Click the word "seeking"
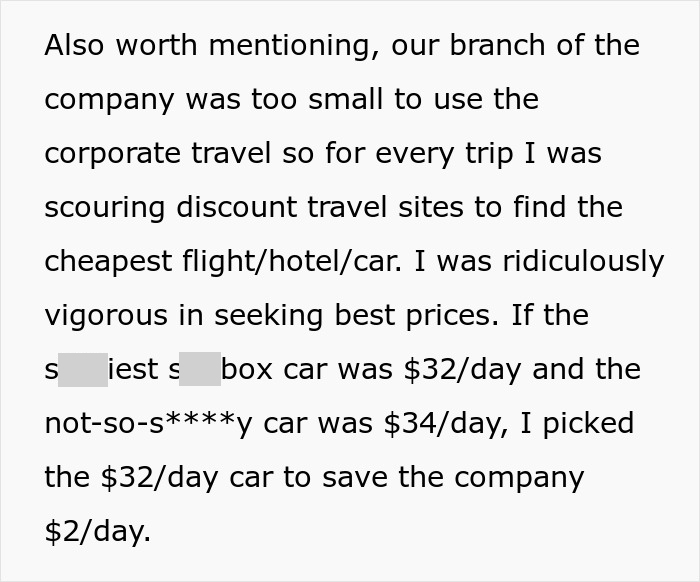The width and height of the screenshot is (700, 582). [x=276, y=315]
